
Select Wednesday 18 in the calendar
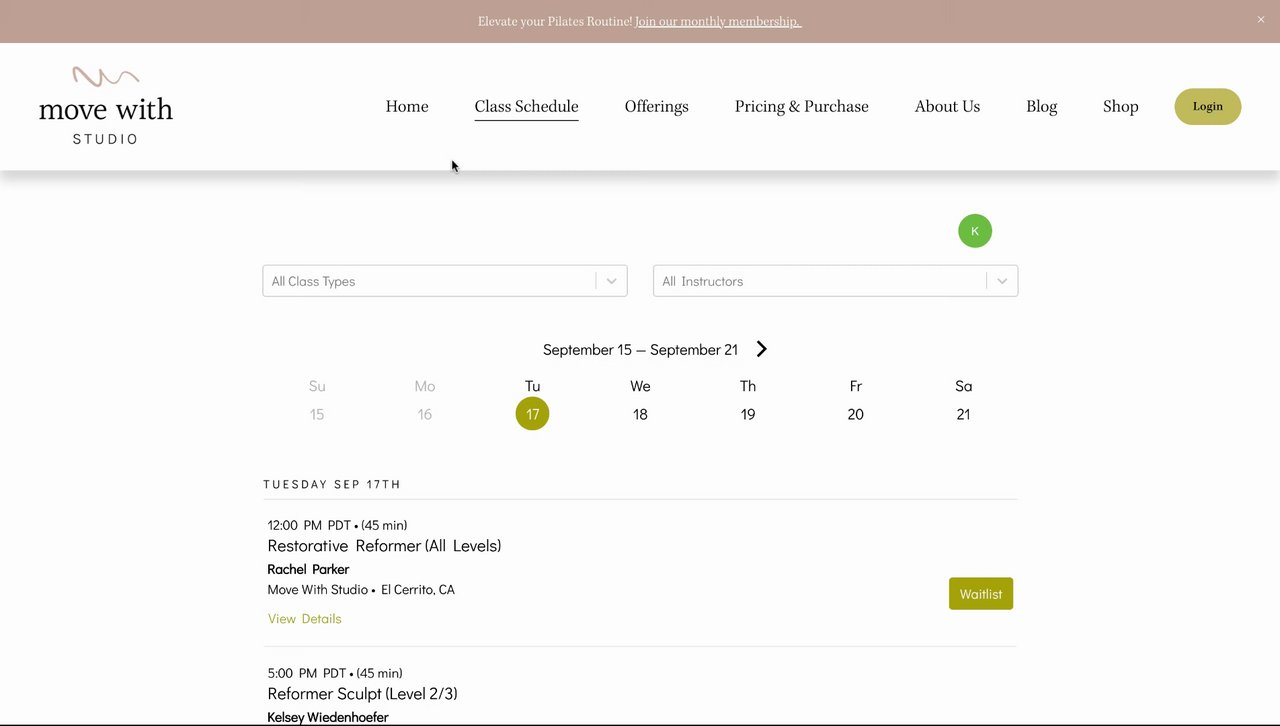[x=640, y=414]
